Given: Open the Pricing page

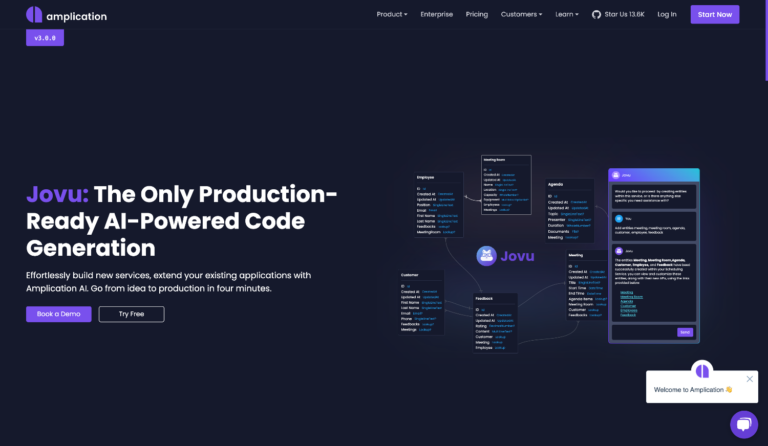Looking at the screenshot, I should click(477, 15).
